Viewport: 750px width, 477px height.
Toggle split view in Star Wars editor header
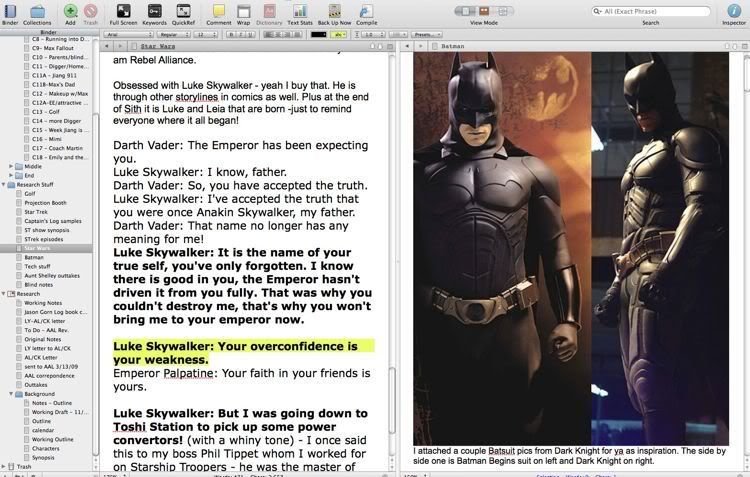390,46
